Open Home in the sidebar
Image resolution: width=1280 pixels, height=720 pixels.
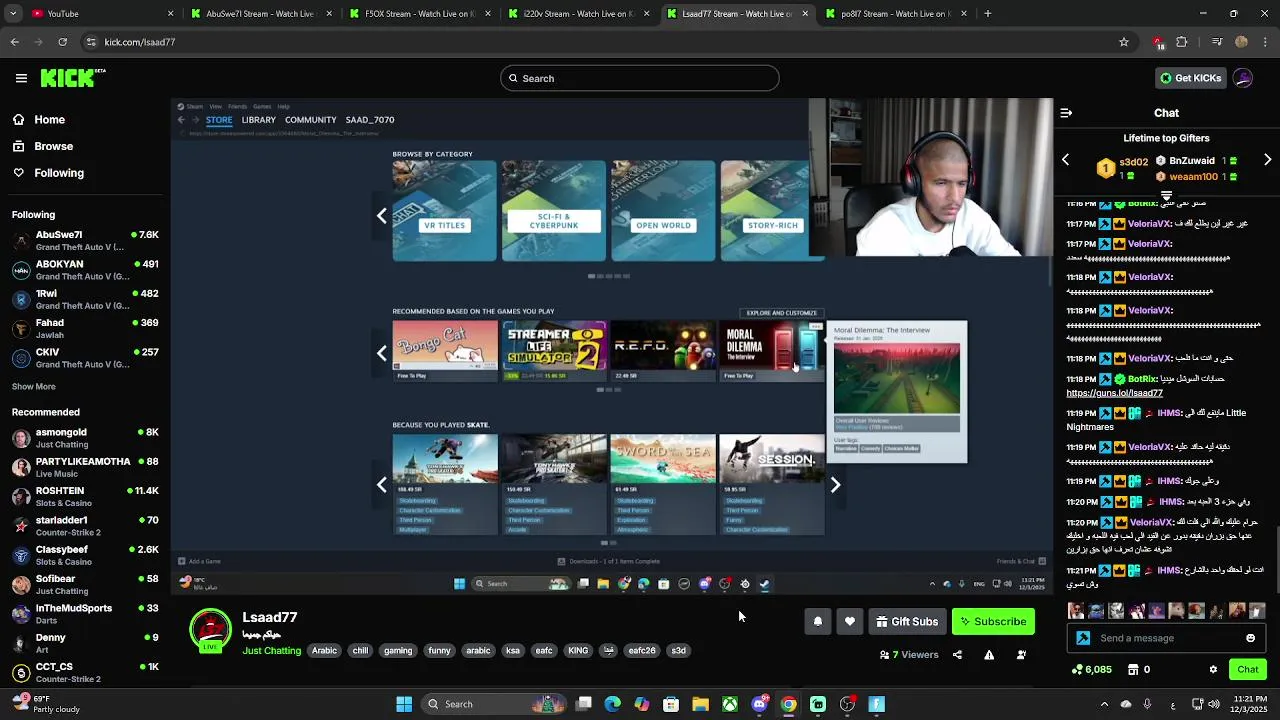click(x=39, y=119)
